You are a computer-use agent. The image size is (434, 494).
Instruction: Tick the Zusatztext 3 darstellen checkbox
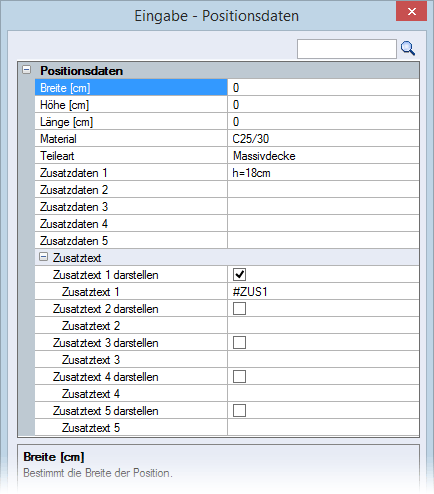point(239,343)
